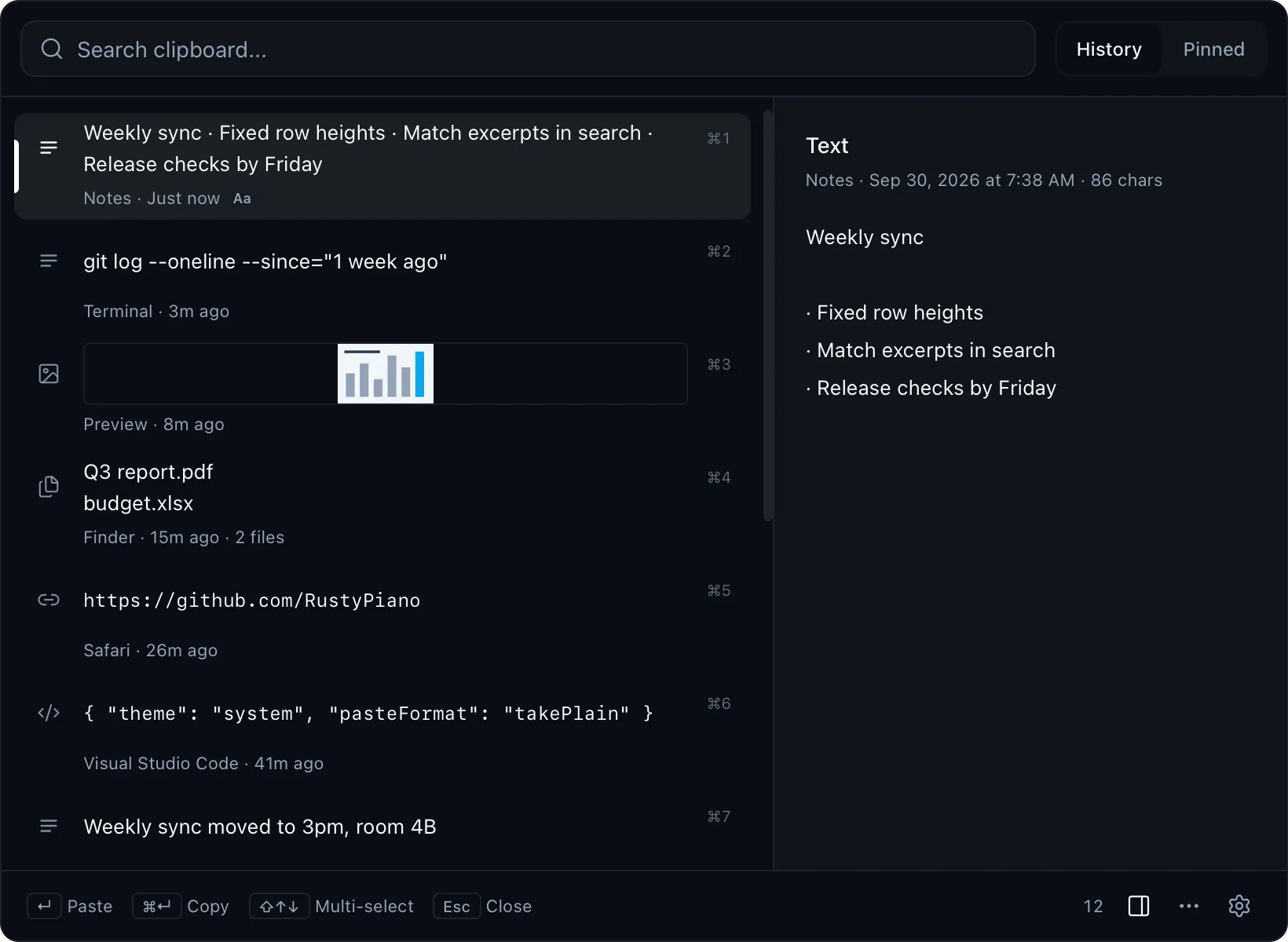Click Fixed row heights preview line
This screenshot has width=1288, height=942.
coord(895,312)
